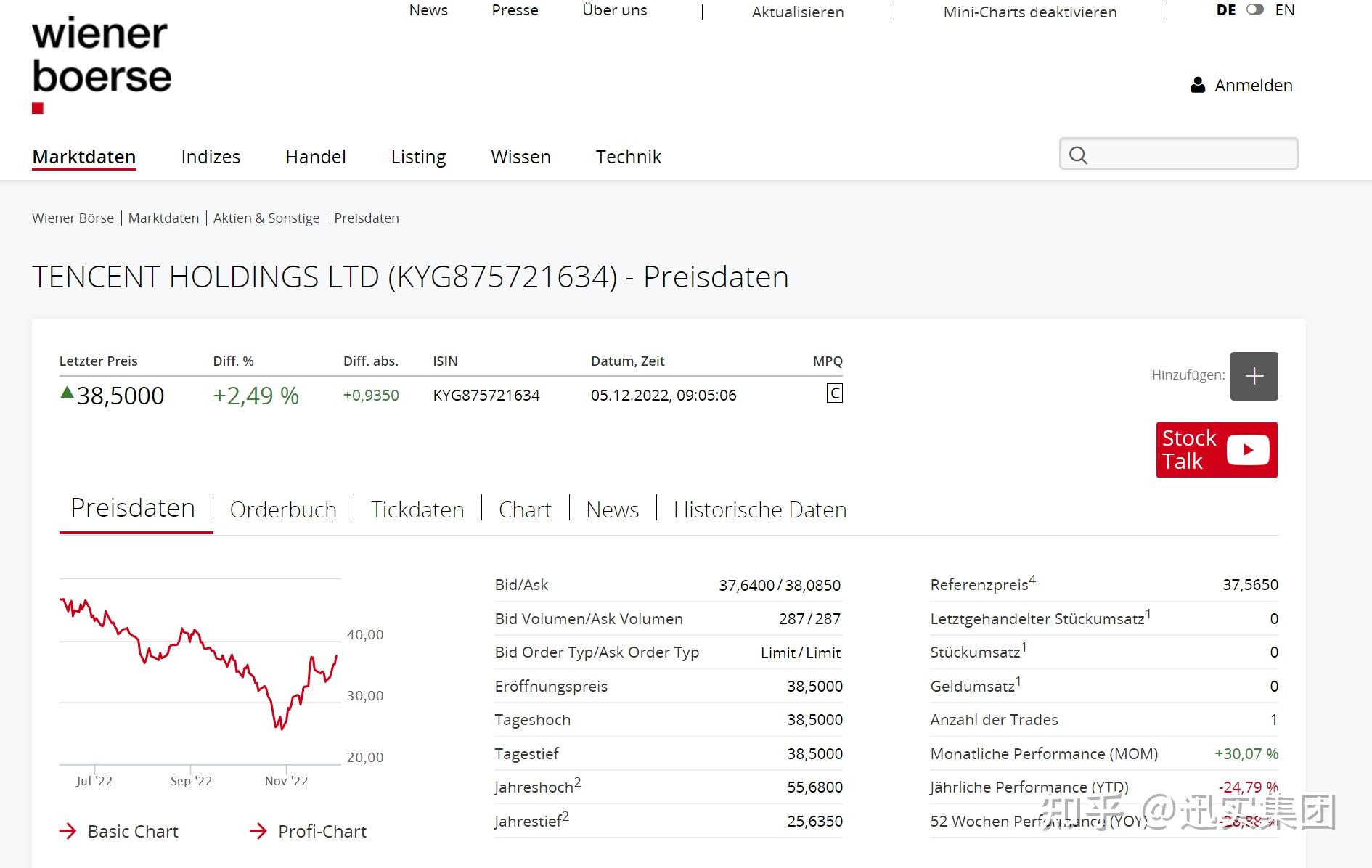Click the arrow icon next to Basic Chart
1372x868 pixels.
68,831
